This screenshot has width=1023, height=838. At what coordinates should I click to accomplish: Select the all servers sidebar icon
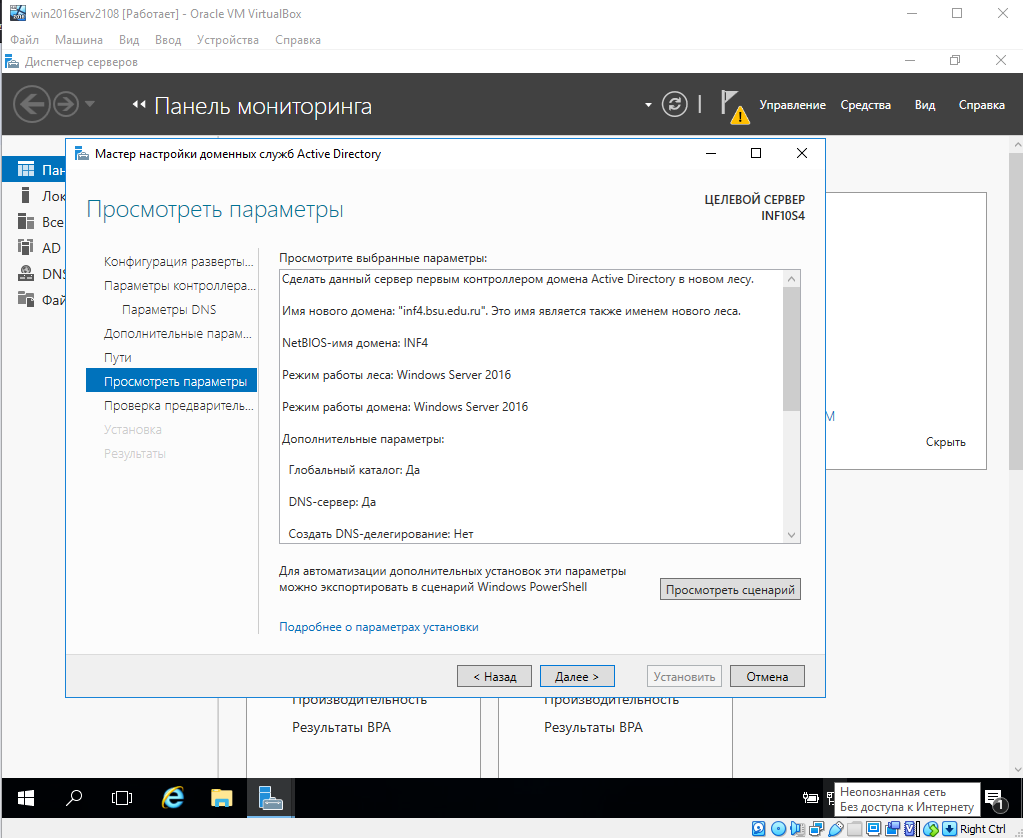25,222
